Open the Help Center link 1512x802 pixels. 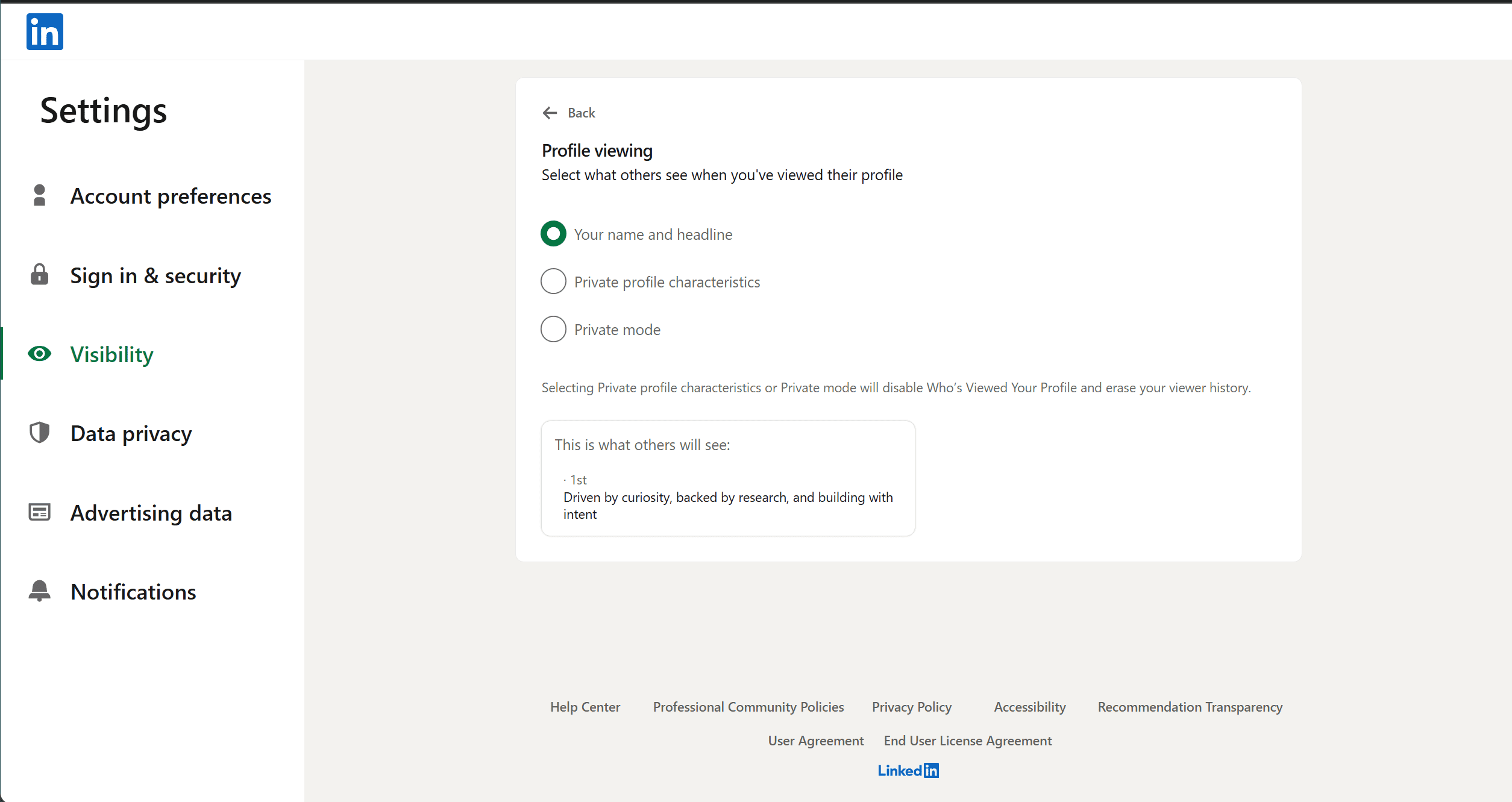(x=585, y=707)
